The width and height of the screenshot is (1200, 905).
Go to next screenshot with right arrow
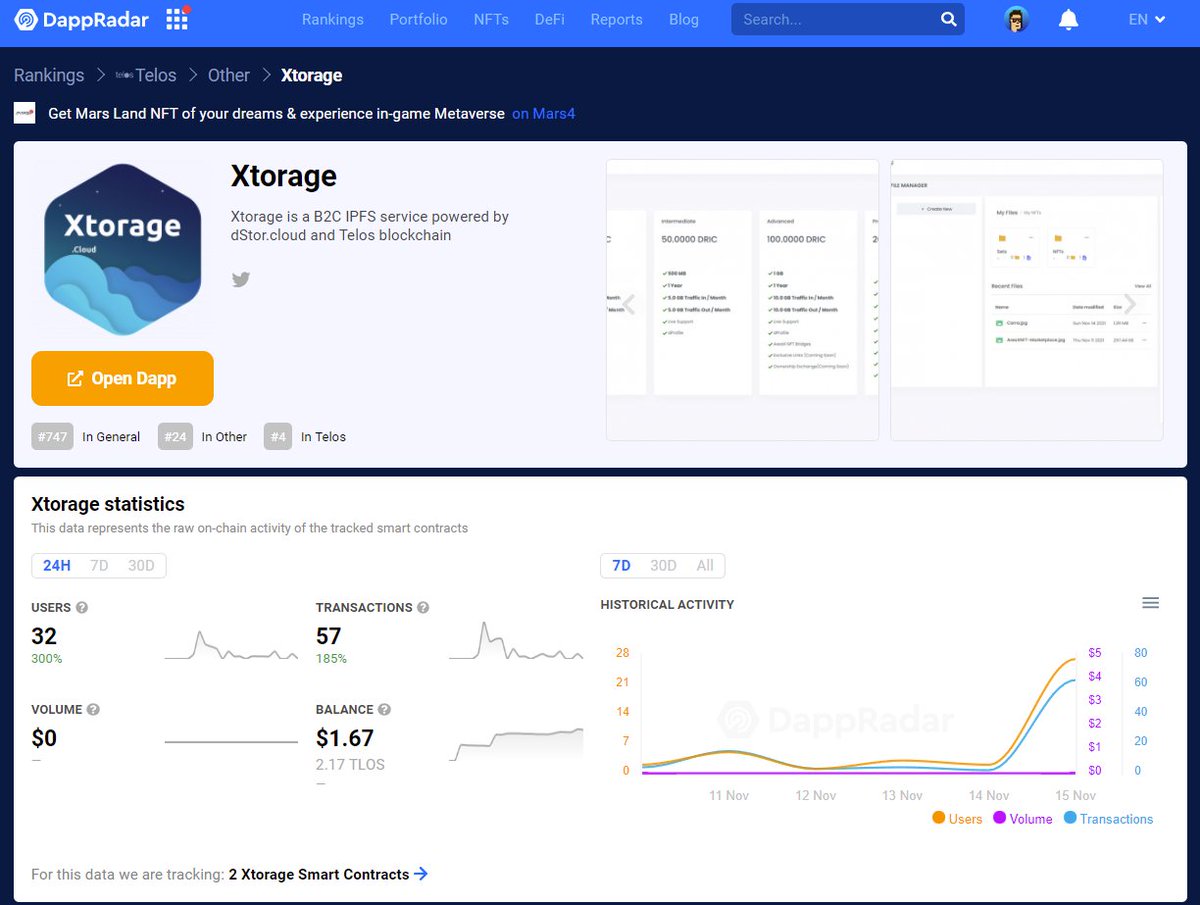pos(1131,305)
